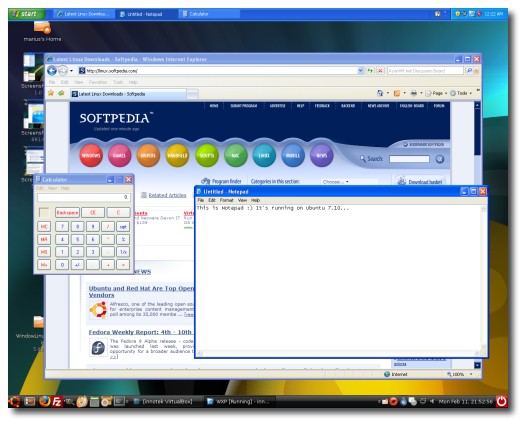
Task: Switch to innotek VirtualBox in Ubuntu taskbar
Action: (x=167, y=401)
